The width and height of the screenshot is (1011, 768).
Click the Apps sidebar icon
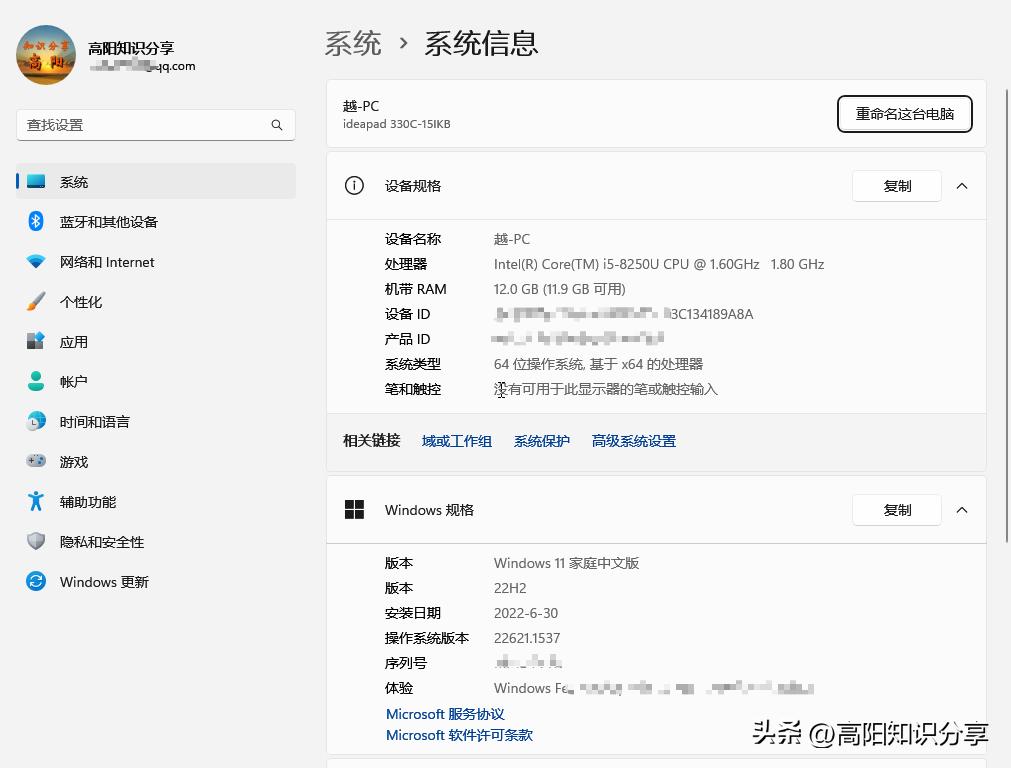coord(36,341)
